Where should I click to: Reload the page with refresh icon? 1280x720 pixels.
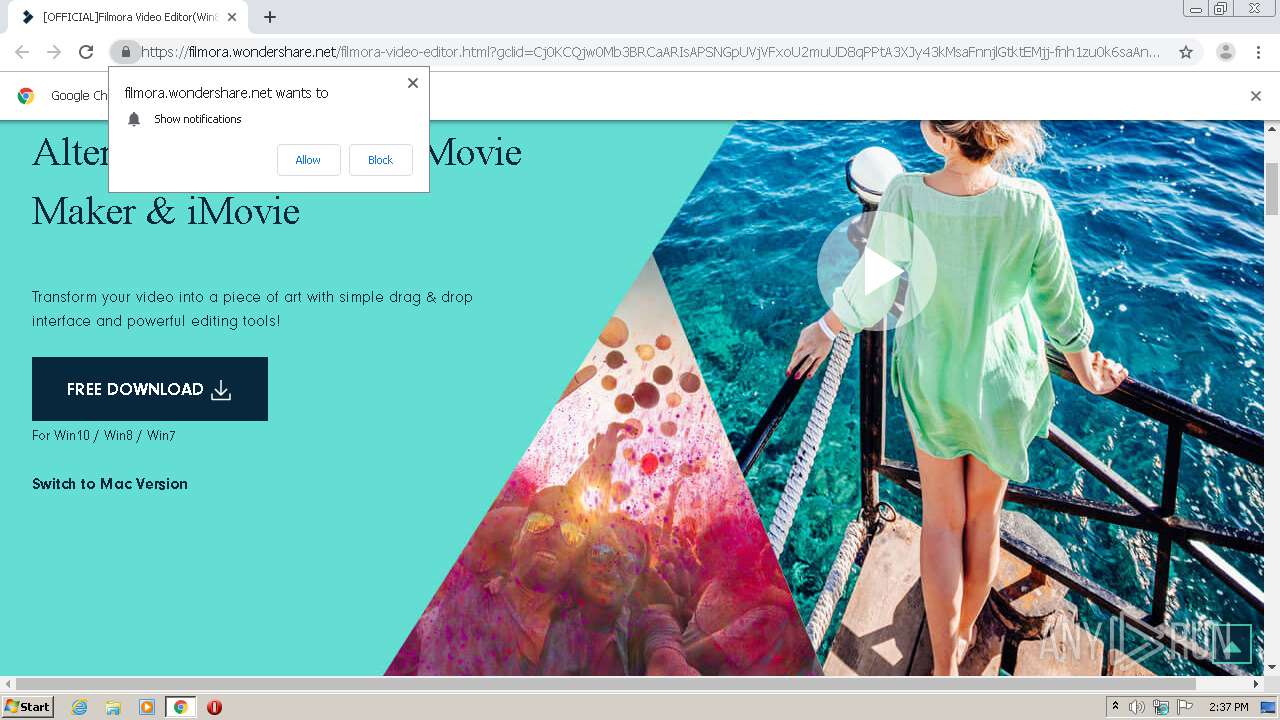click(x=86, y=52)
